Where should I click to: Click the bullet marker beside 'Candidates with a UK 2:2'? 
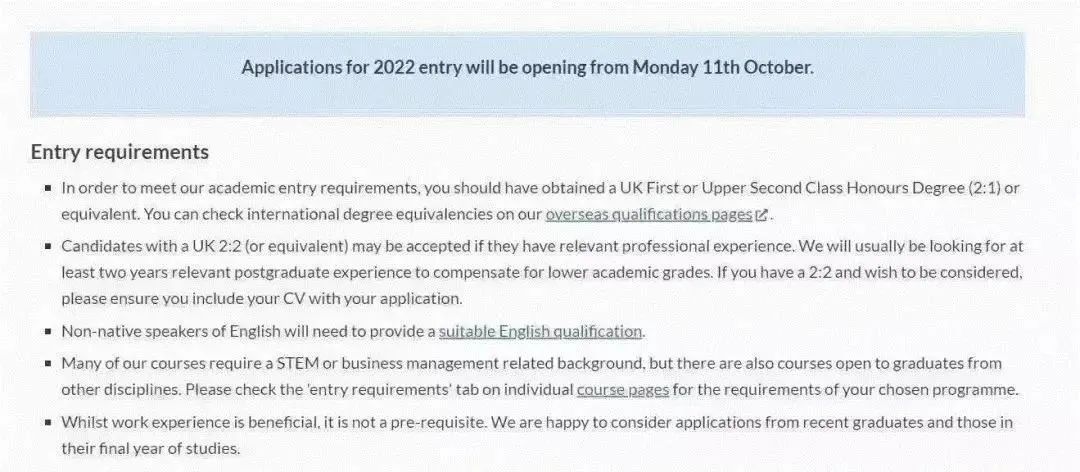click(48, 246)
